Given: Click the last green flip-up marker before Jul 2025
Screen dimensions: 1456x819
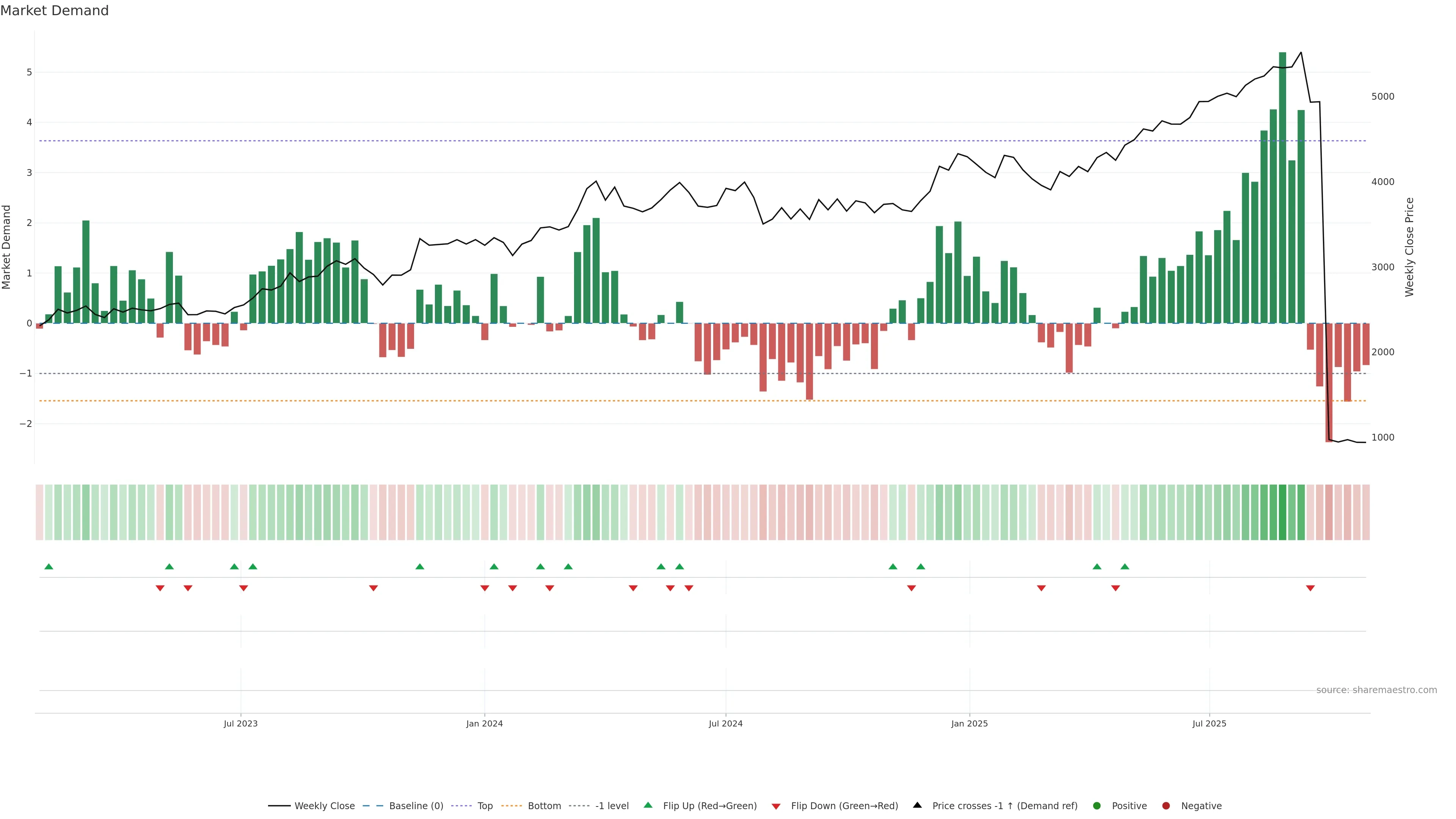Looking at the screenshot, I should click(x=1125, y=566).
